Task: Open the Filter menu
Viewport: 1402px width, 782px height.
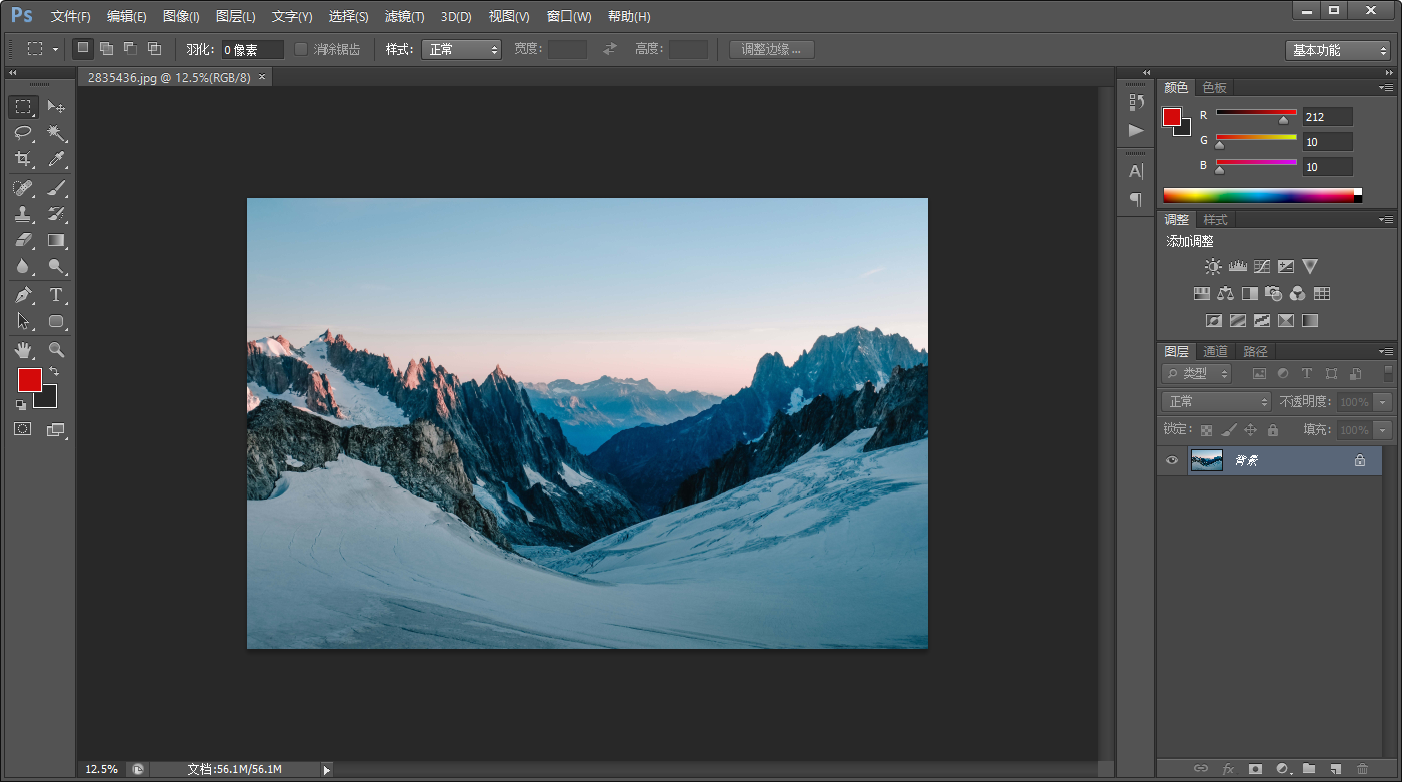Action: click(x=404, y=17)
